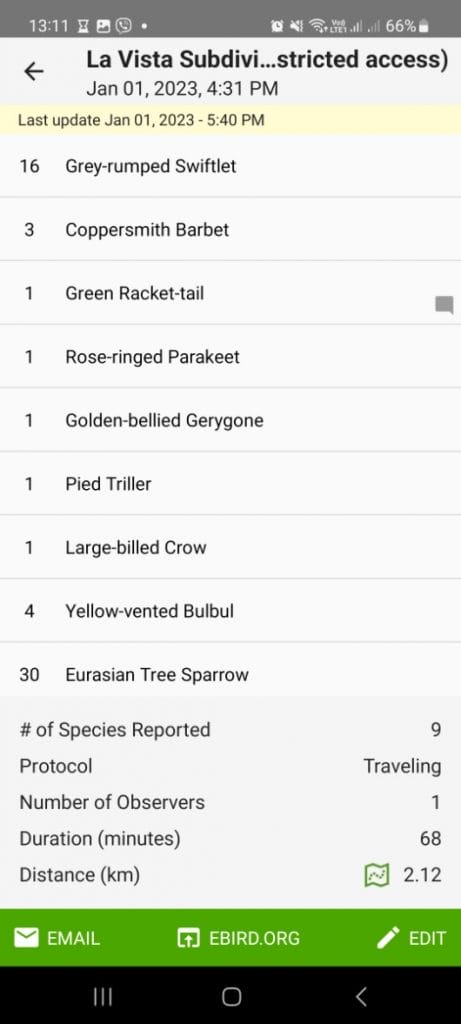This screenshot has height=1024, width=461.
Task: Open the Green Racket-tail comment icon
Action: tap(444, 305)
